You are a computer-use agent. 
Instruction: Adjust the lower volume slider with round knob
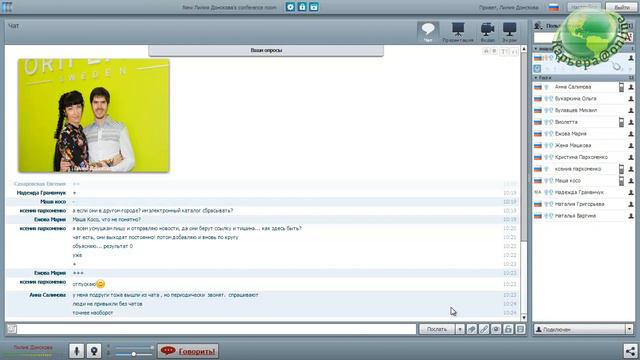tap(133, 354)
